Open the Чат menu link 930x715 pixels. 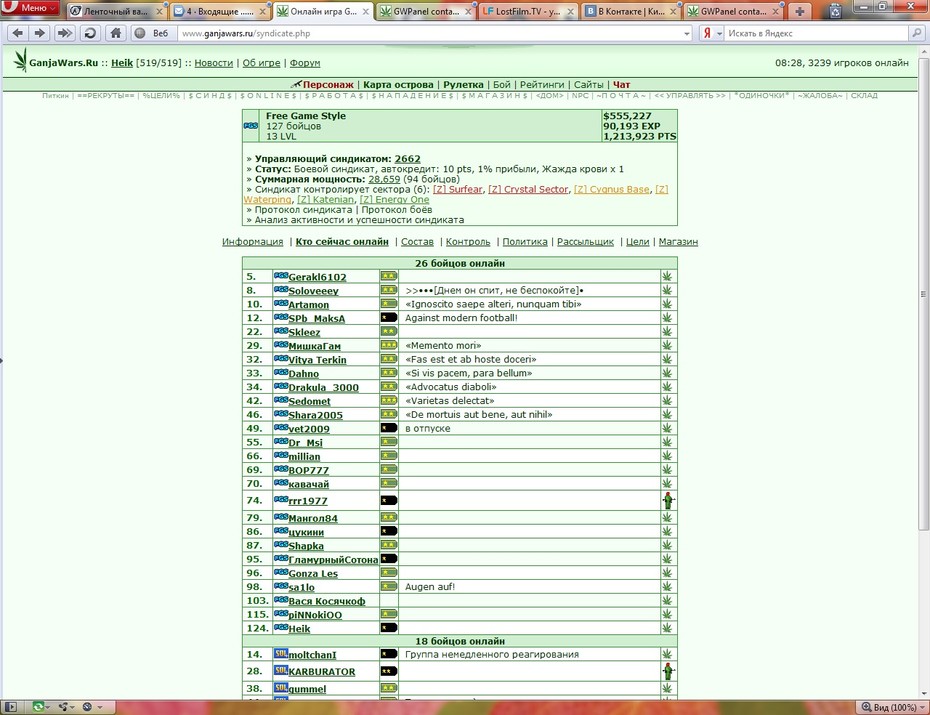click(622, 85)
